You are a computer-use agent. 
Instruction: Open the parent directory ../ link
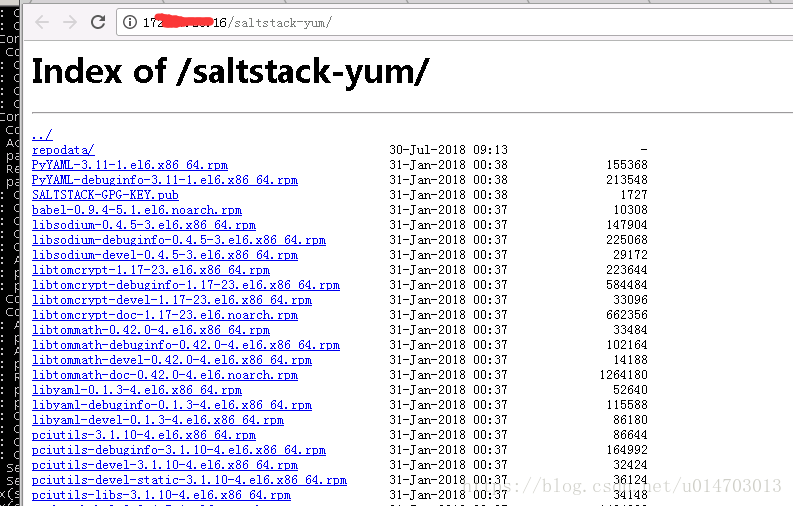[42, 135]
